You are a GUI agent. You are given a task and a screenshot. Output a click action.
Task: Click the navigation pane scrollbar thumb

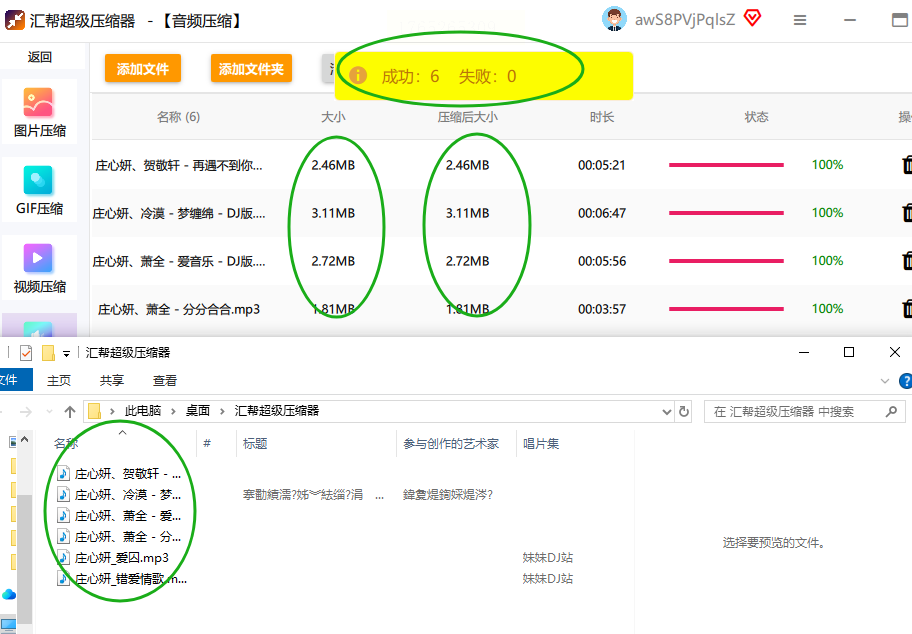coord(24,561)
